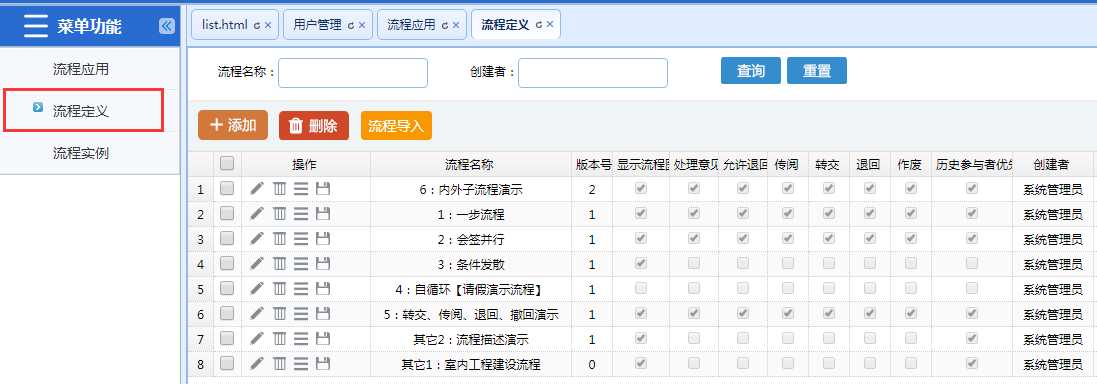Toggle 传阅 checkbox in 3：条件发散 row

tap(788, 263)
